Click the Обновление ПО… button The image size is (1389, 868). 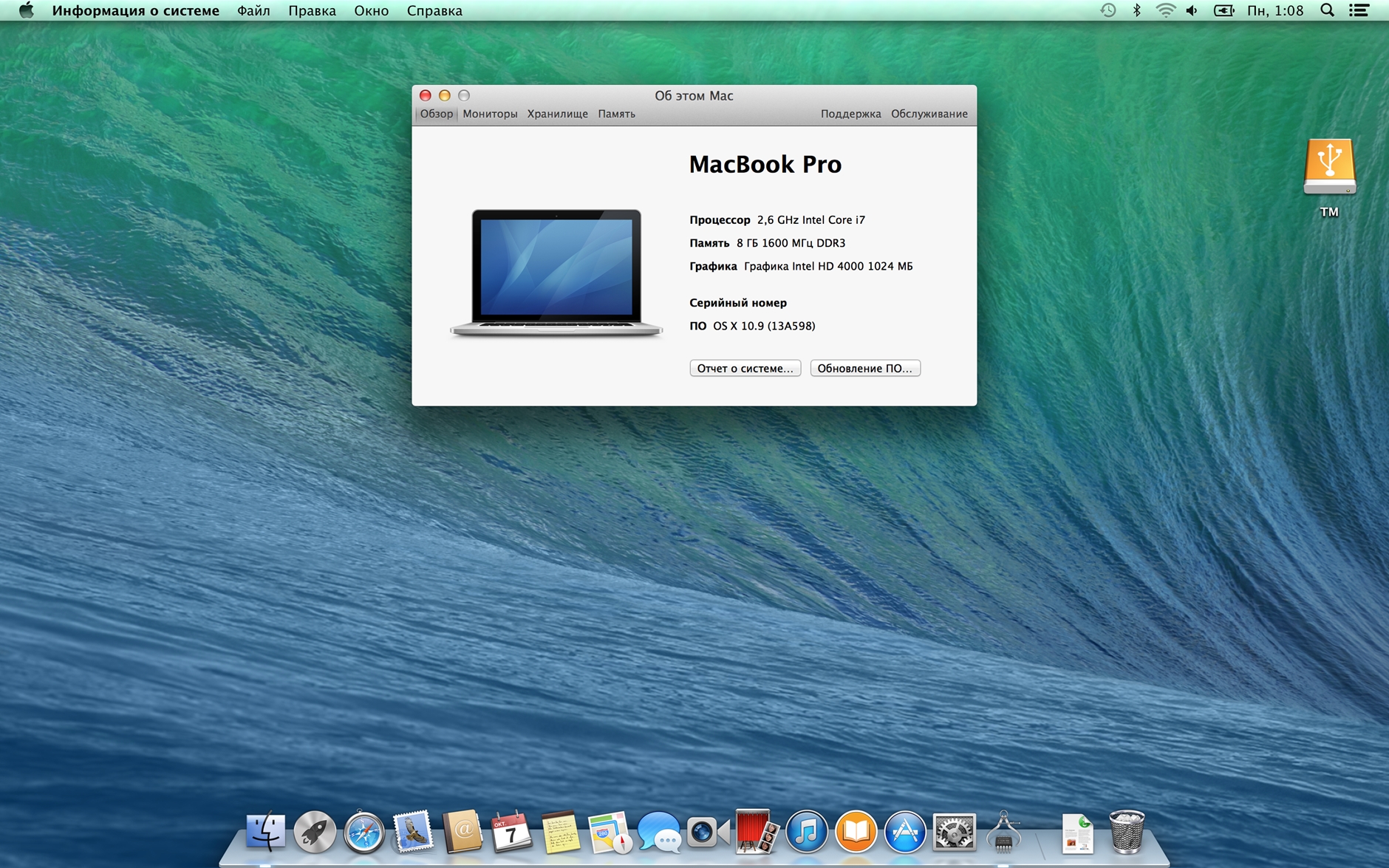(865, 368)
